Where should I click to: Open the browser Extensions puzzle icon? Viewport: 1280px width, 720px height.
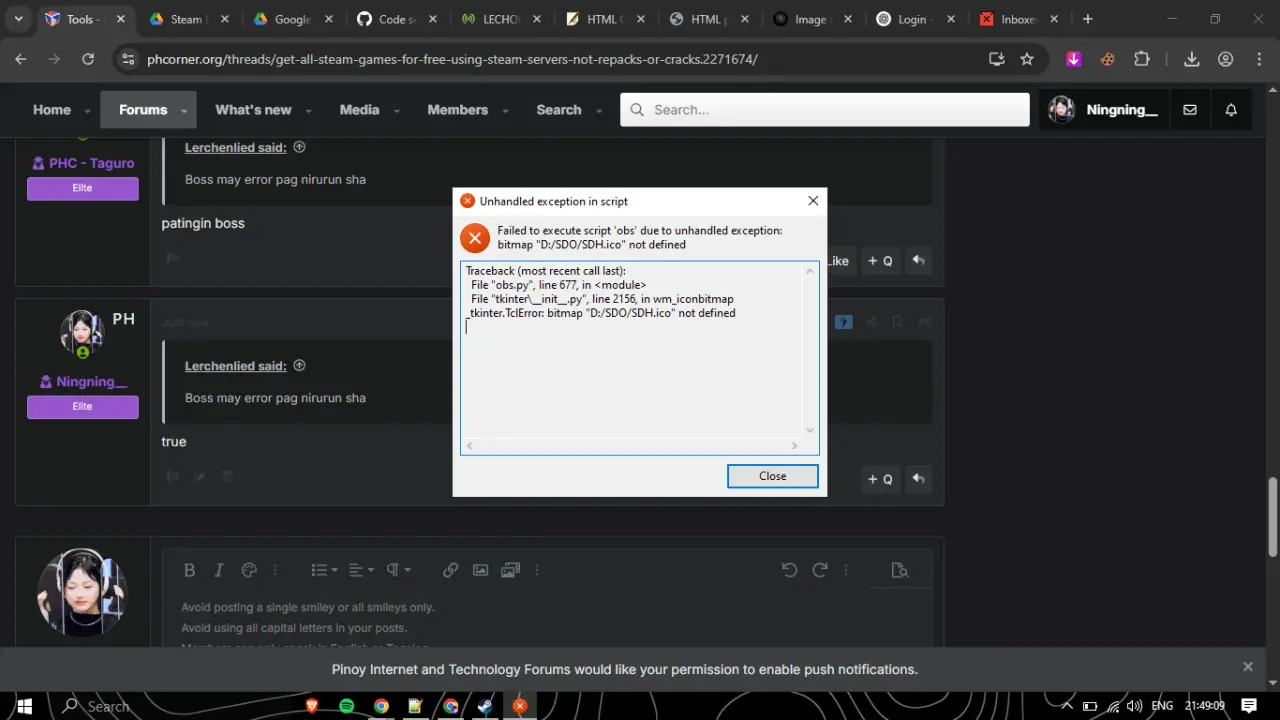tap(1142, 59)
